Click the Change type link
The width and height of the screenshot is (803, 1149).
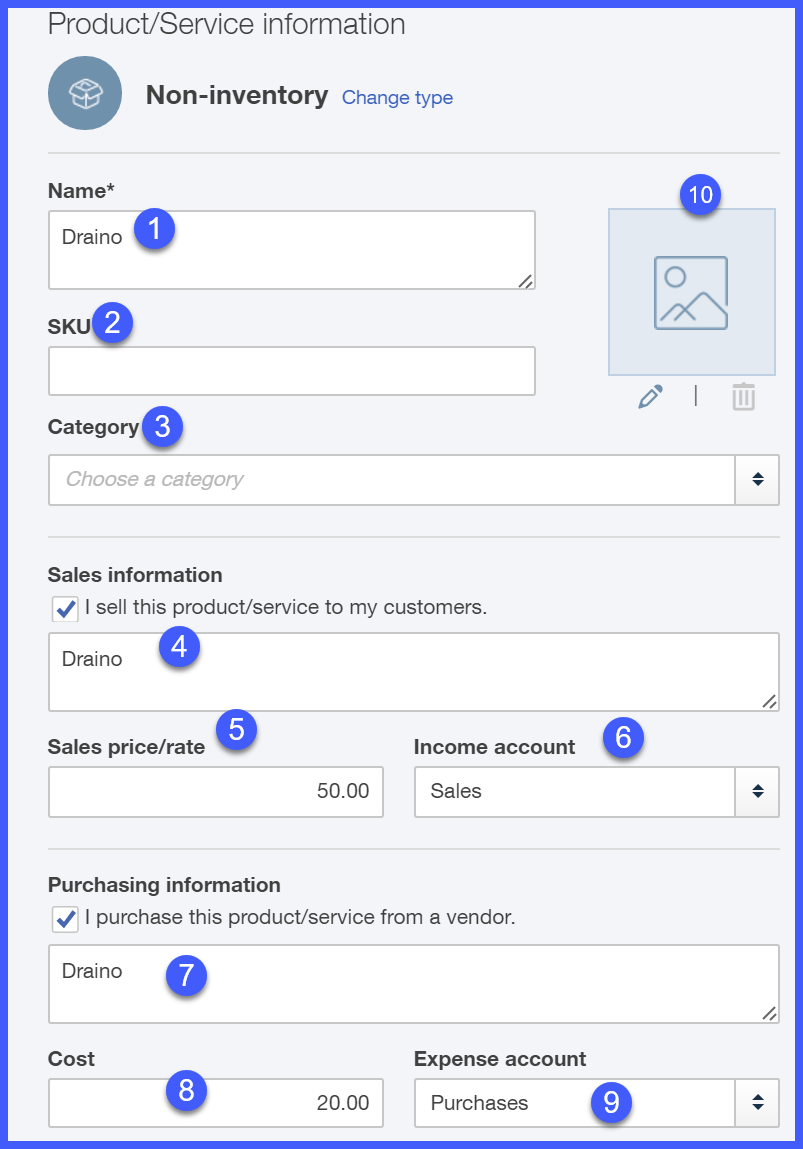[397, 97]
